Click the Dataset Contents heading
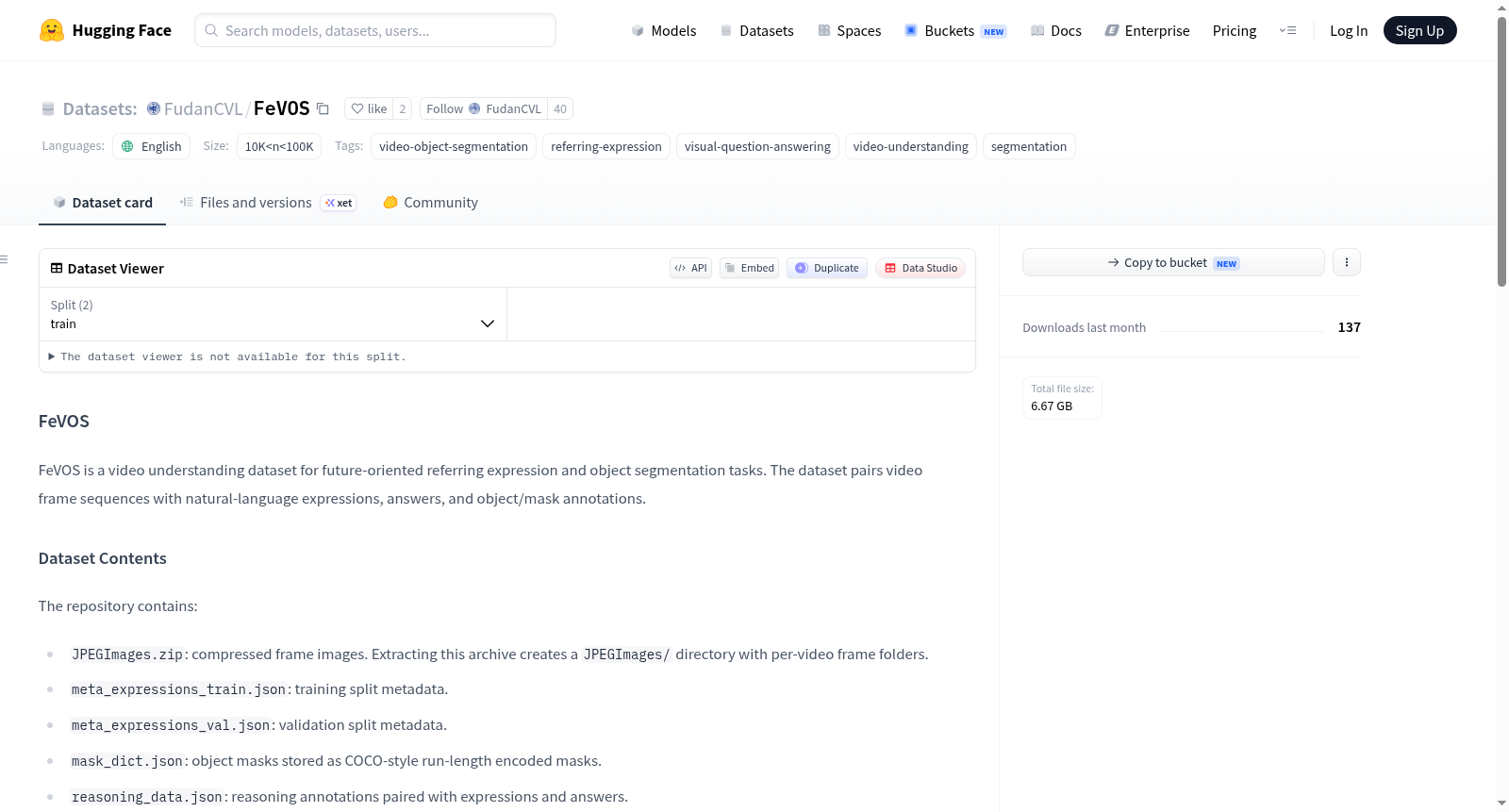This screenshot has height=812, width=1509. [103, 558]
